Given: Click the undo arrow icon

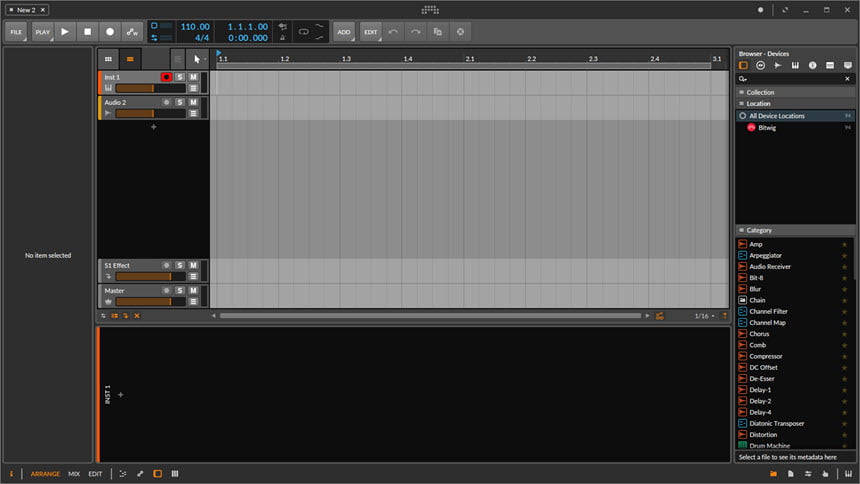Looking at the screenshot, I should (x=393, y=32).
